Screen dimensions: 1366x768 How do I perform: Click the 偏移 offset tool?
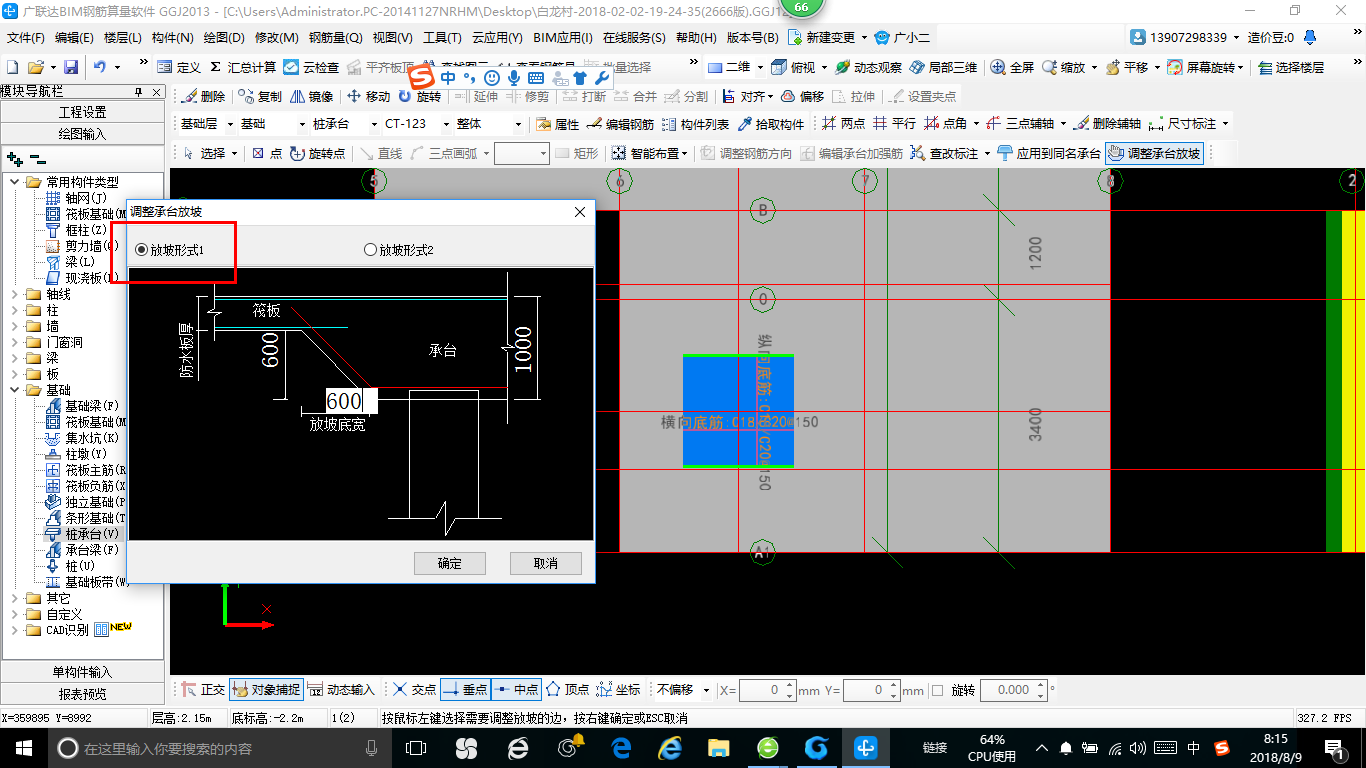(x=802, y=97)
